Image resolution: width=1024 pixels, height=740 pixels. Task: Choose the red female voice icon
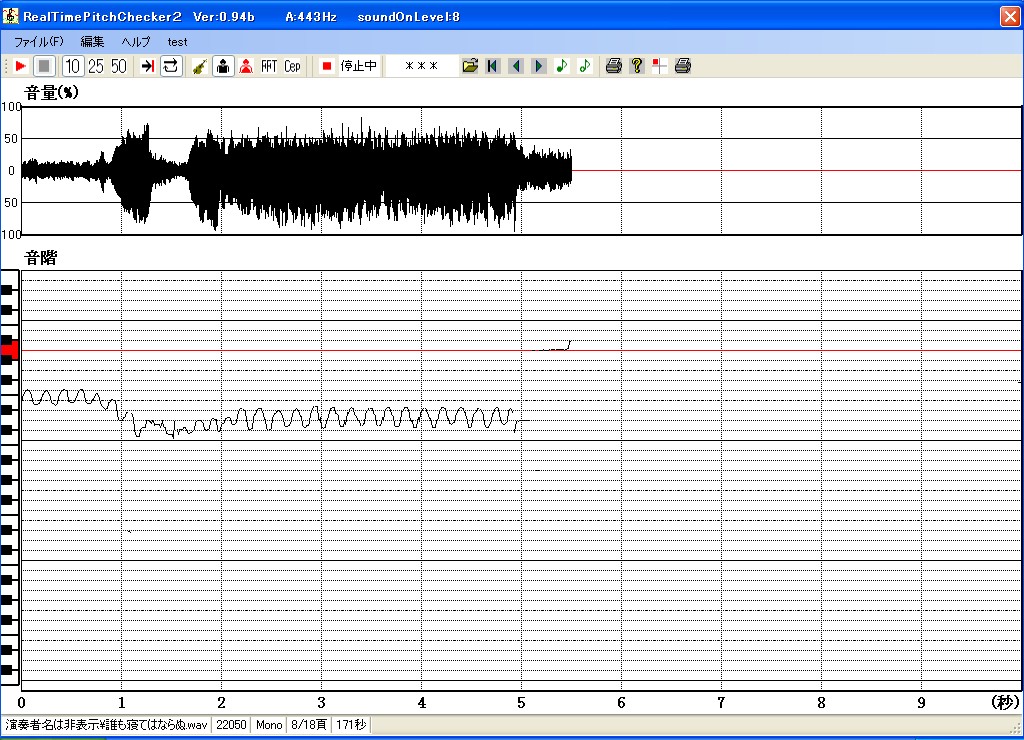point(246,66)
